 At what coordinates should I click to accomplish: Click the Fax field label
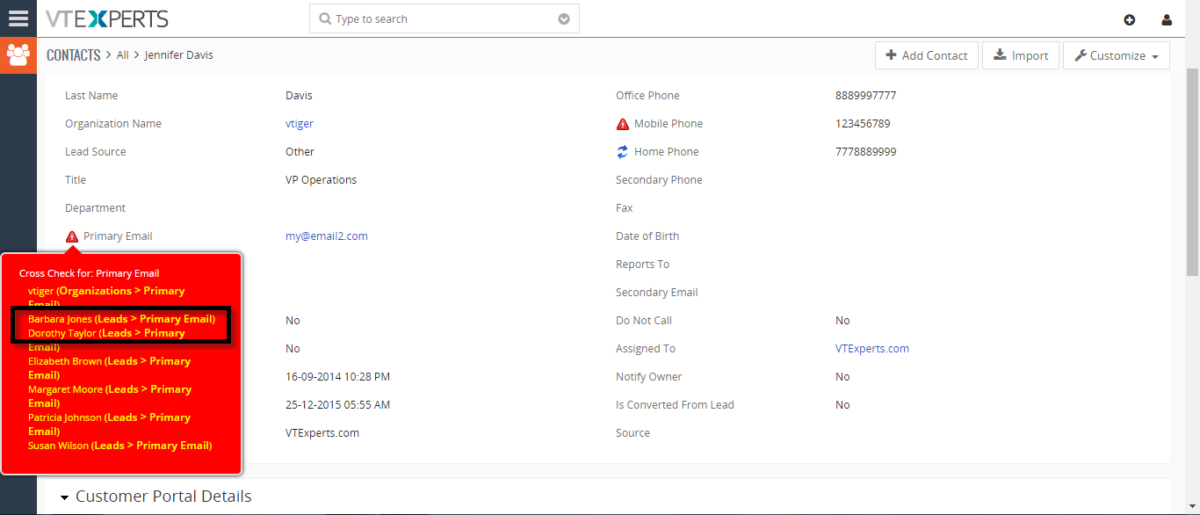point(624,208)
